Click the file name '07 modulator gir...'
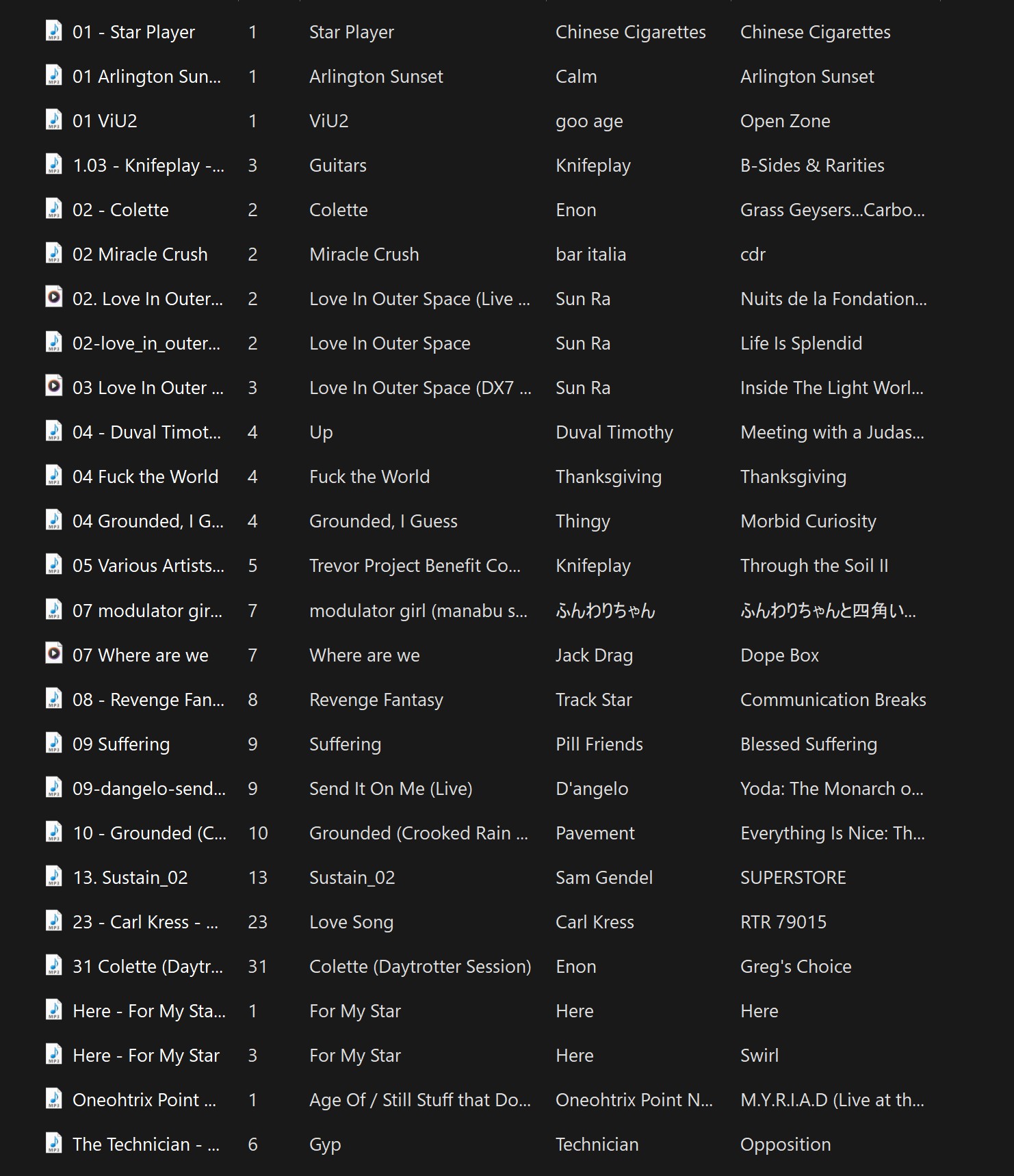 (x=147, y=611)
